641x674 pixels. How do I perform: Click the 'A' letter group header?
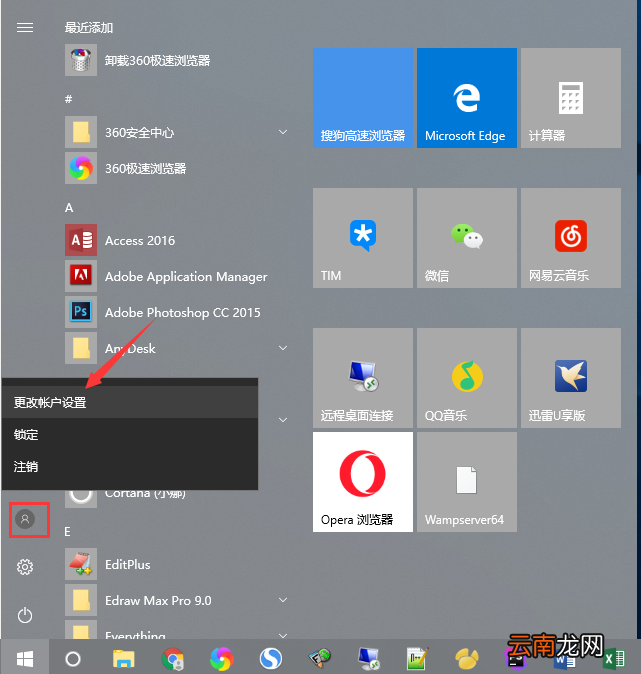pos(69,208)
